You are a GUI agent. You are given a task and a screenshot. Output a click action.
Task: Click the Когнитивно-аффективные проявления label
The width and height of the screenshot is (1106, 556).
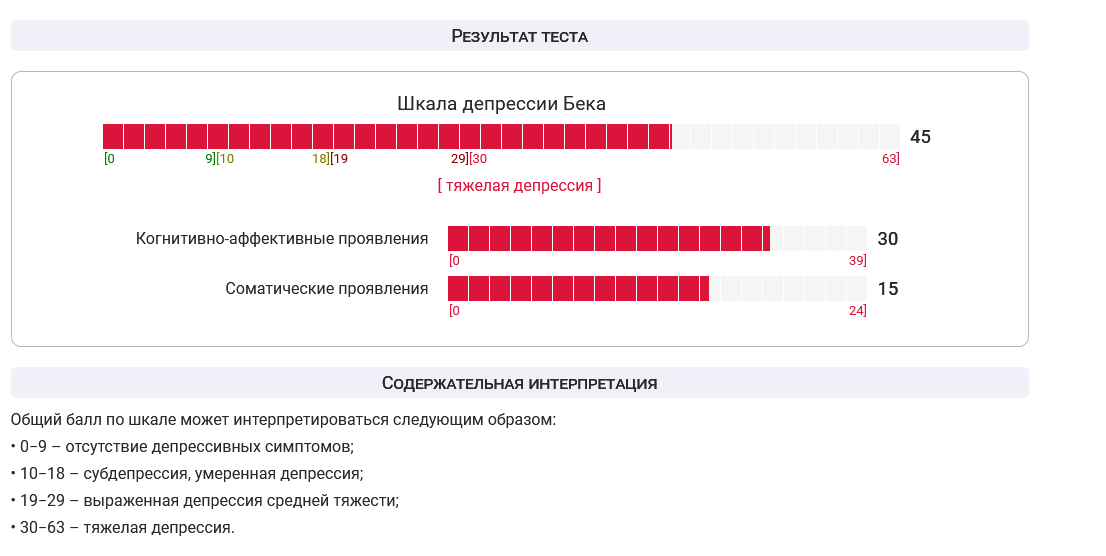click(x=281, y=238)
